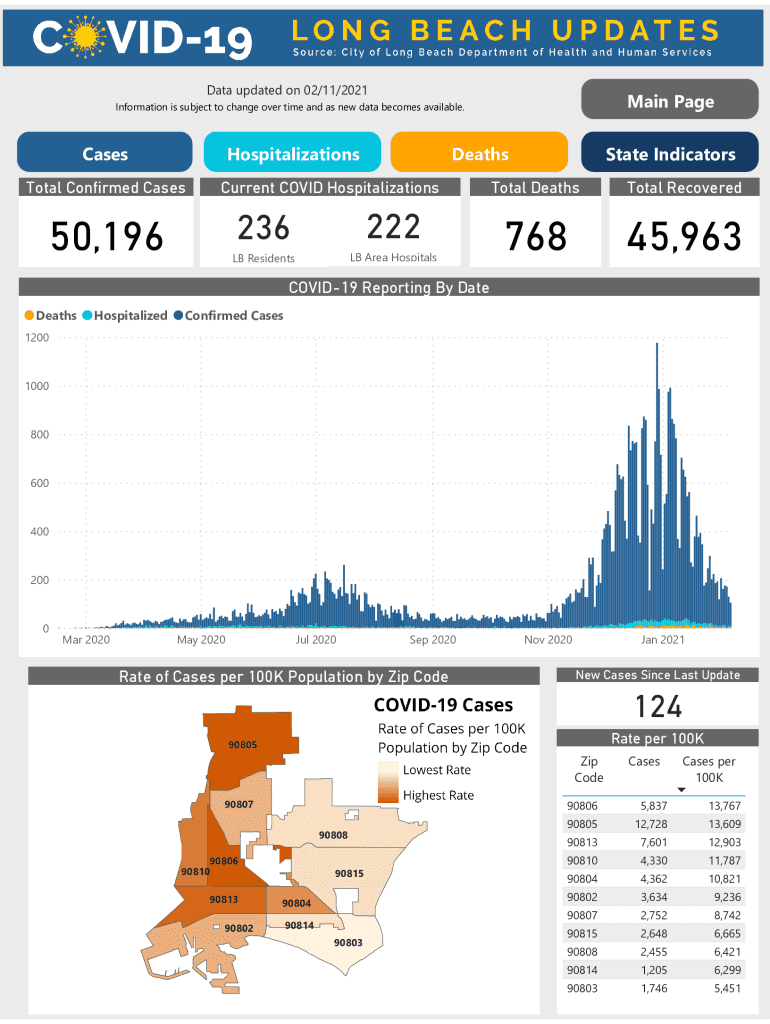Sort table by Zip Code column header
The image size is (770, 1024).
(589, 769)
